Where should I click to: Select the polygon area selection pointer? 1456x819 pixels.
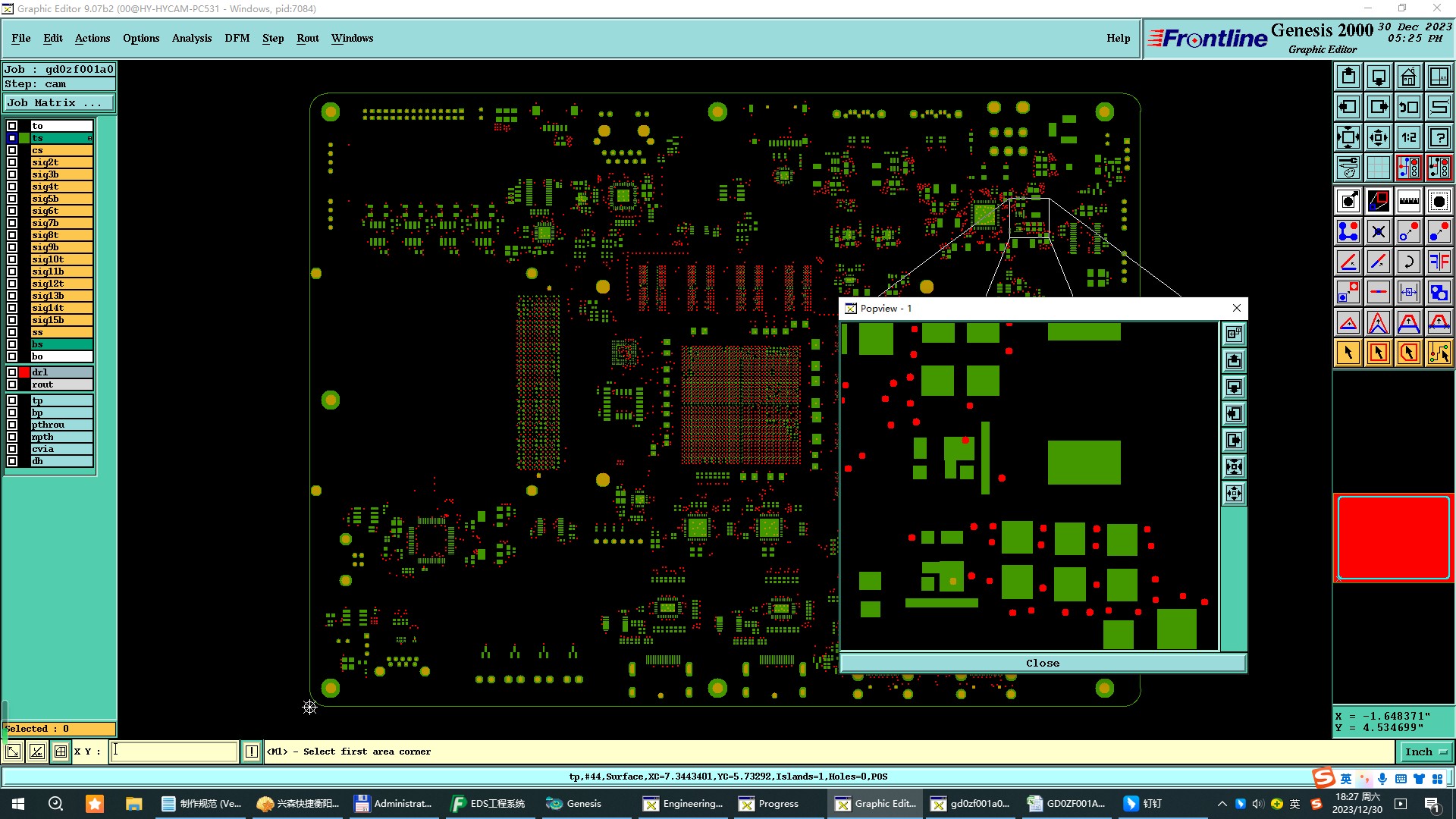[x=1409, y=353]
